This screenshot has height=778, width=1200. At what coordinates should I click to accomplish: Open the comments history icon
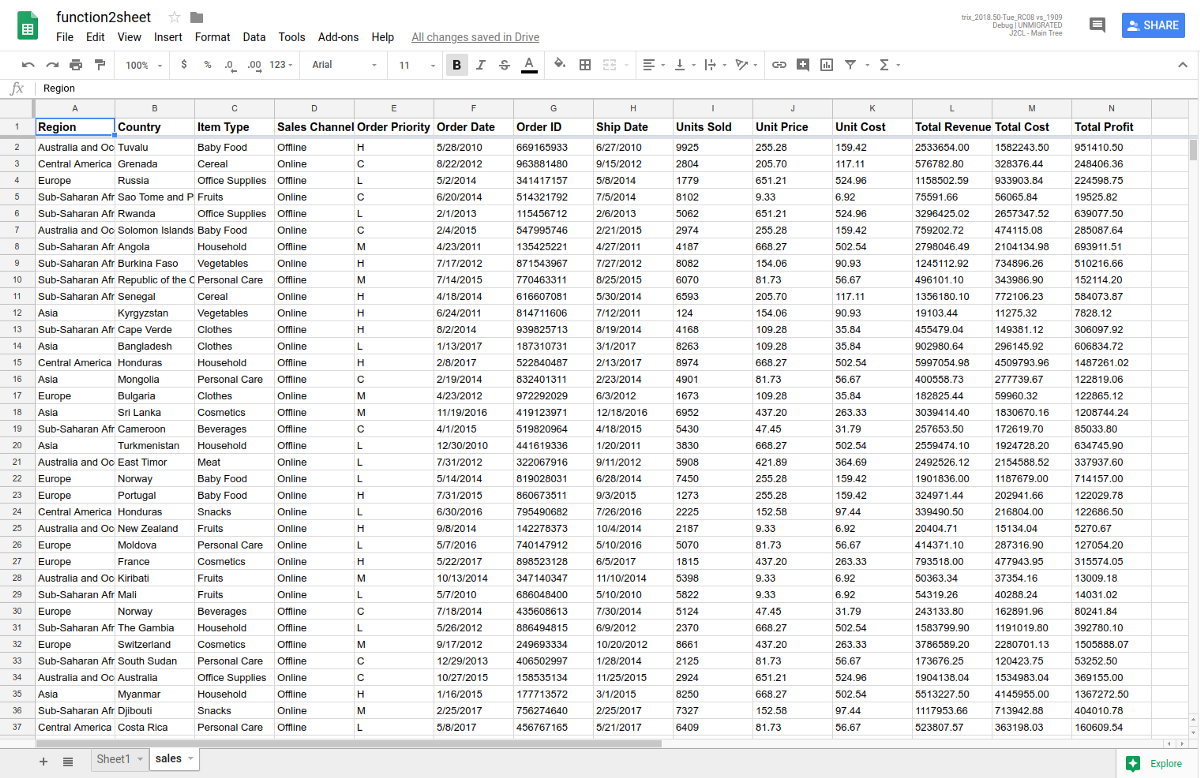click(1097, 26)
